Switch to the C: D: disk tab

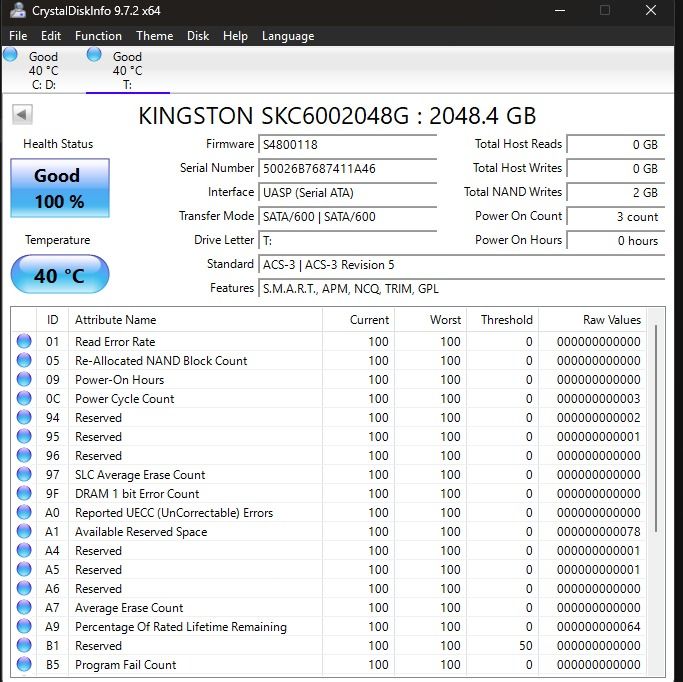[44, 70]
